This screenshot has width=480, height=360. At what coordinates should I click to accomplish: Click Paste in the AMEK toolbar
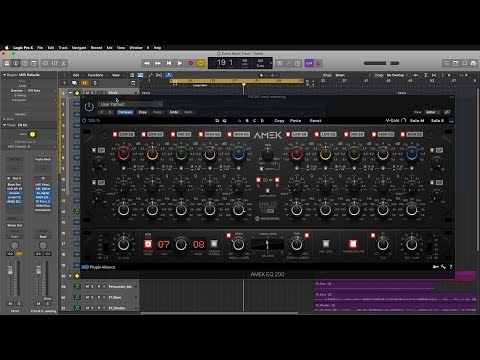pyautogui.click(x=295, y=121)
